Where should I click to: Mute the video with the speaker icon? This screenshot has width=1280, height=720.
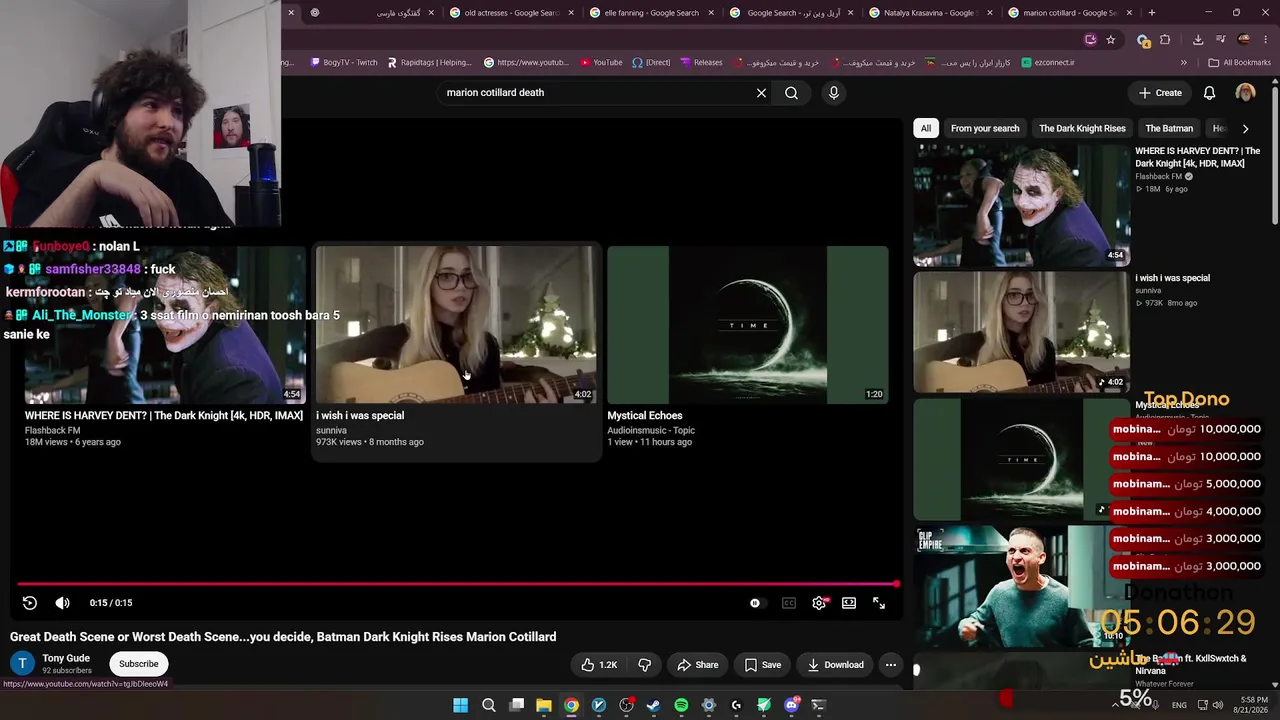[x=62, y=603]
